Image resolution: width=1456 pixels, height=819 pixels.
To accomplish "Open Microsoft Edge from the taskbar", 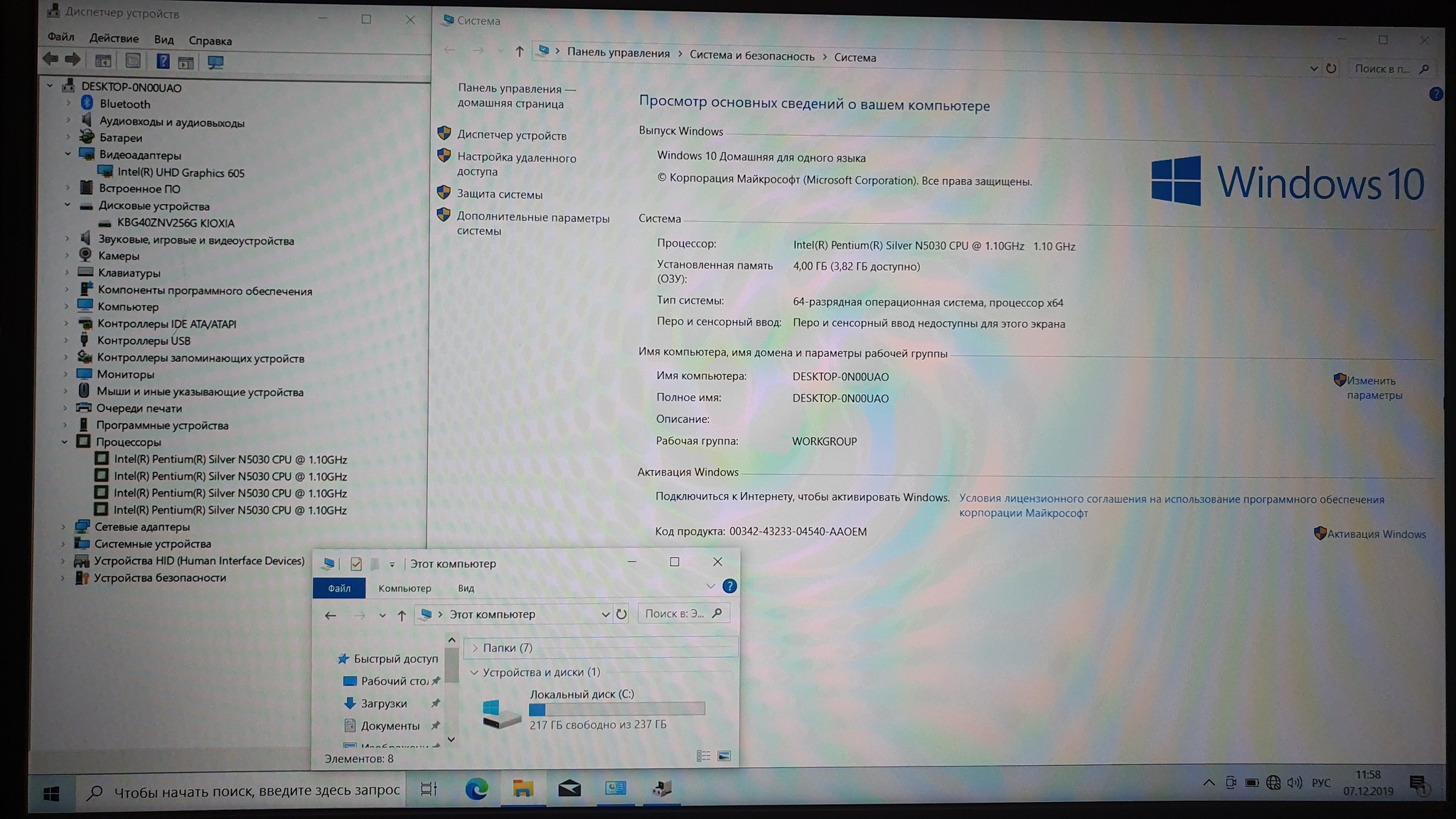I will 476,788.
